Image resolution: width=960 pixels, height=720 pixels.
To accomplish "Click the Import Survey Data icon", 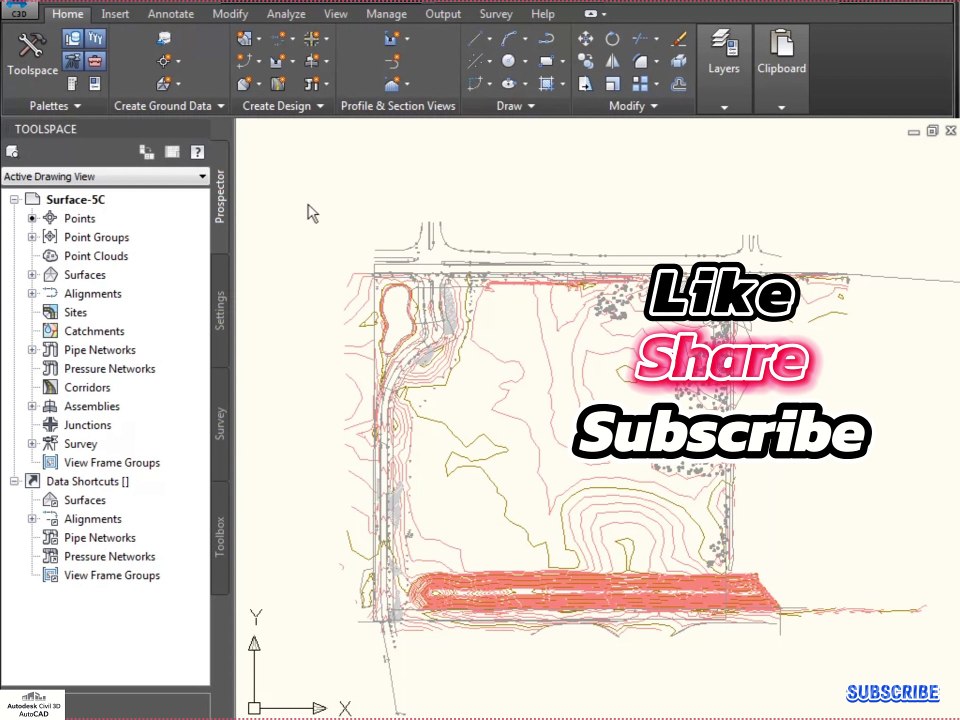I will tap(163, 39).
